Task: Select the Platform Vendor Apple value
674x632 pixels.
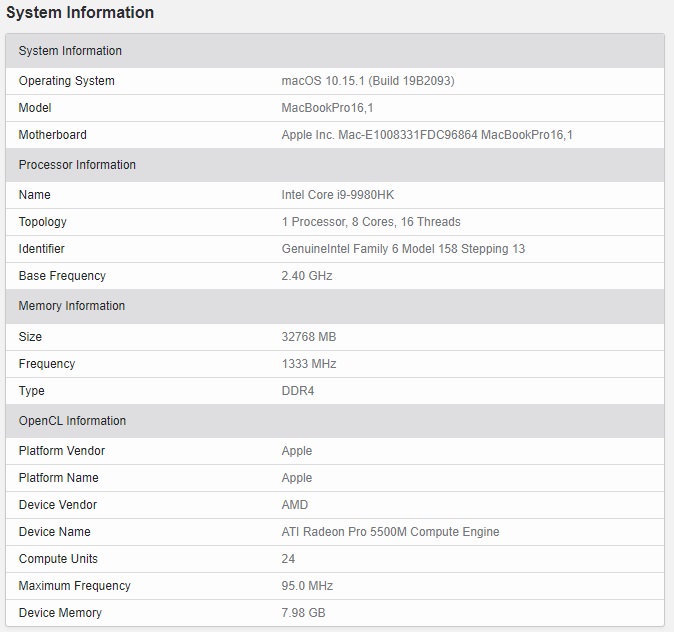Action: tap(297, 451)
